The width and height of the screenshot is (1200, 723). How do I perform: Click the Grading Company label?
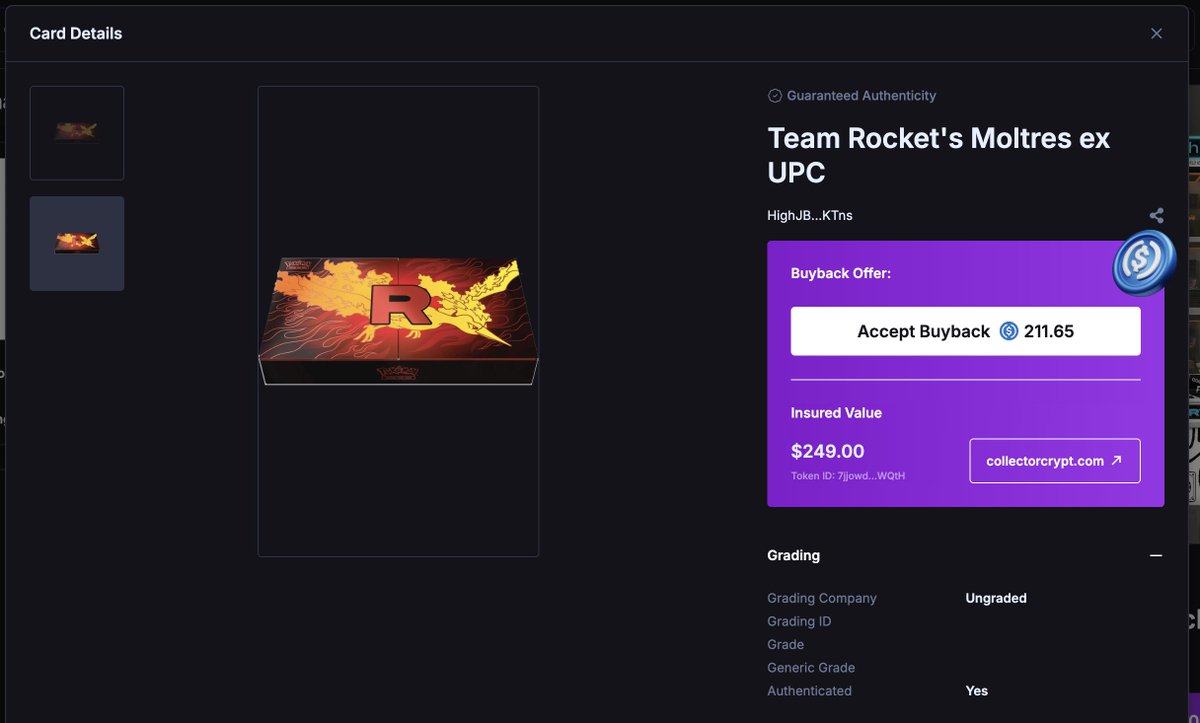[821, 598]
